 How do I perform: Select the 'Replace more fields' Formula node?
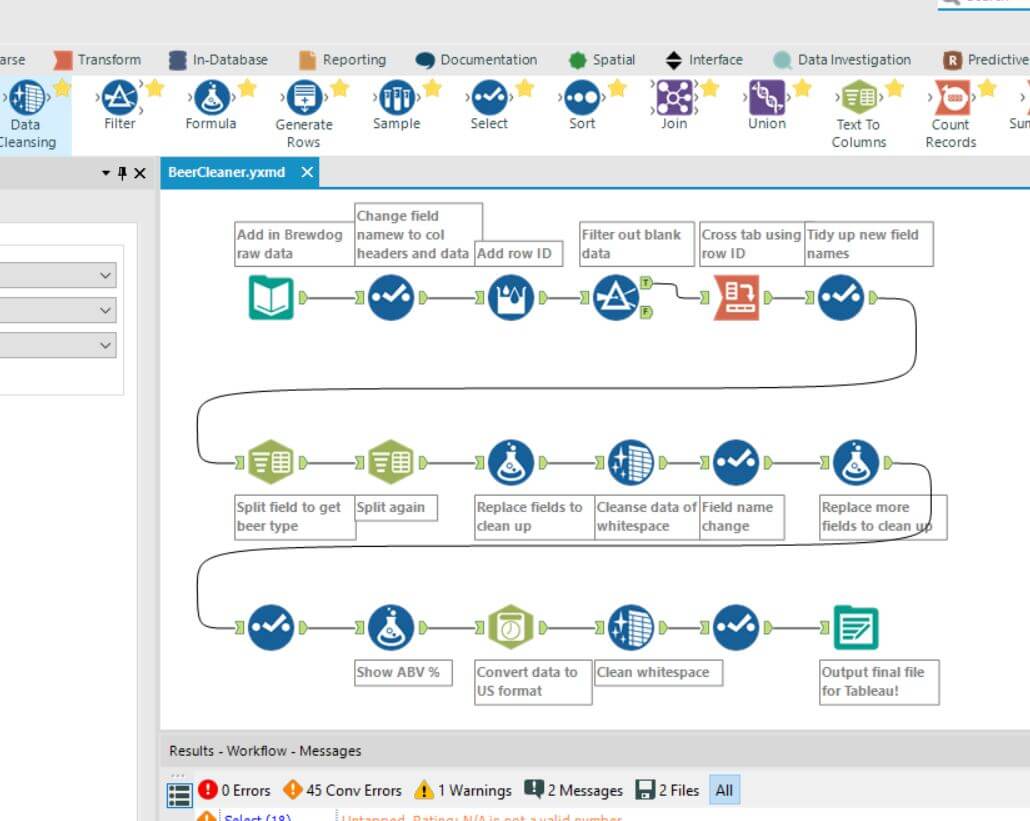click(x=856, y=462)
